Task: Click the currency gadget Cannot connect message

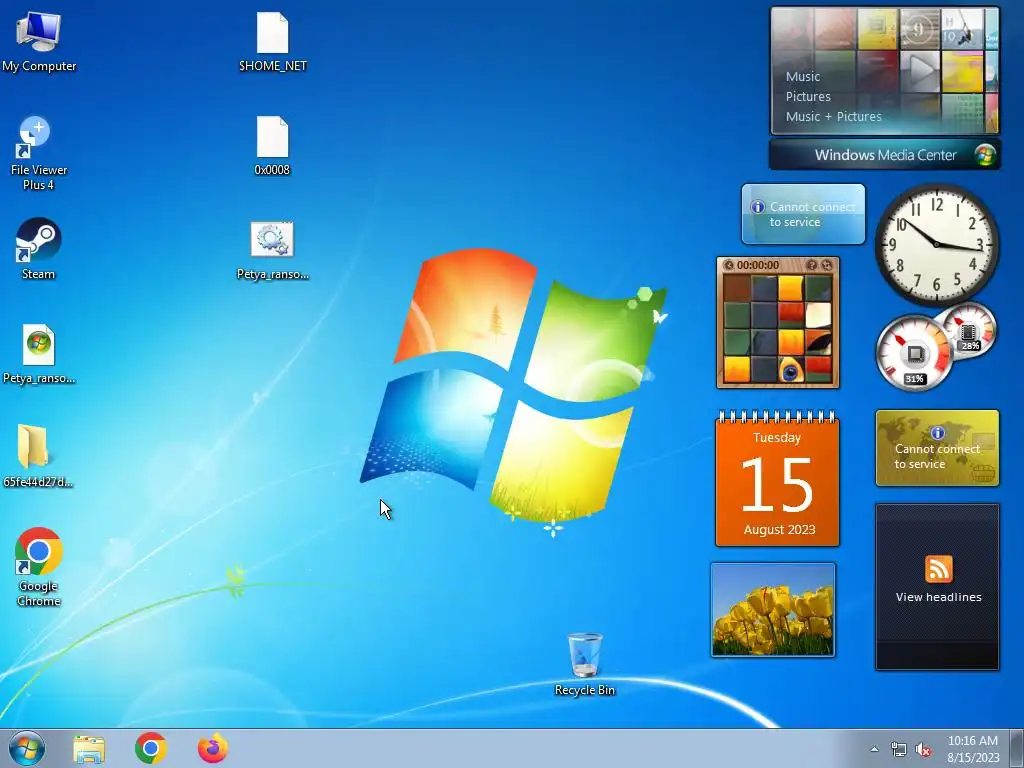Action: coord(937,456)
